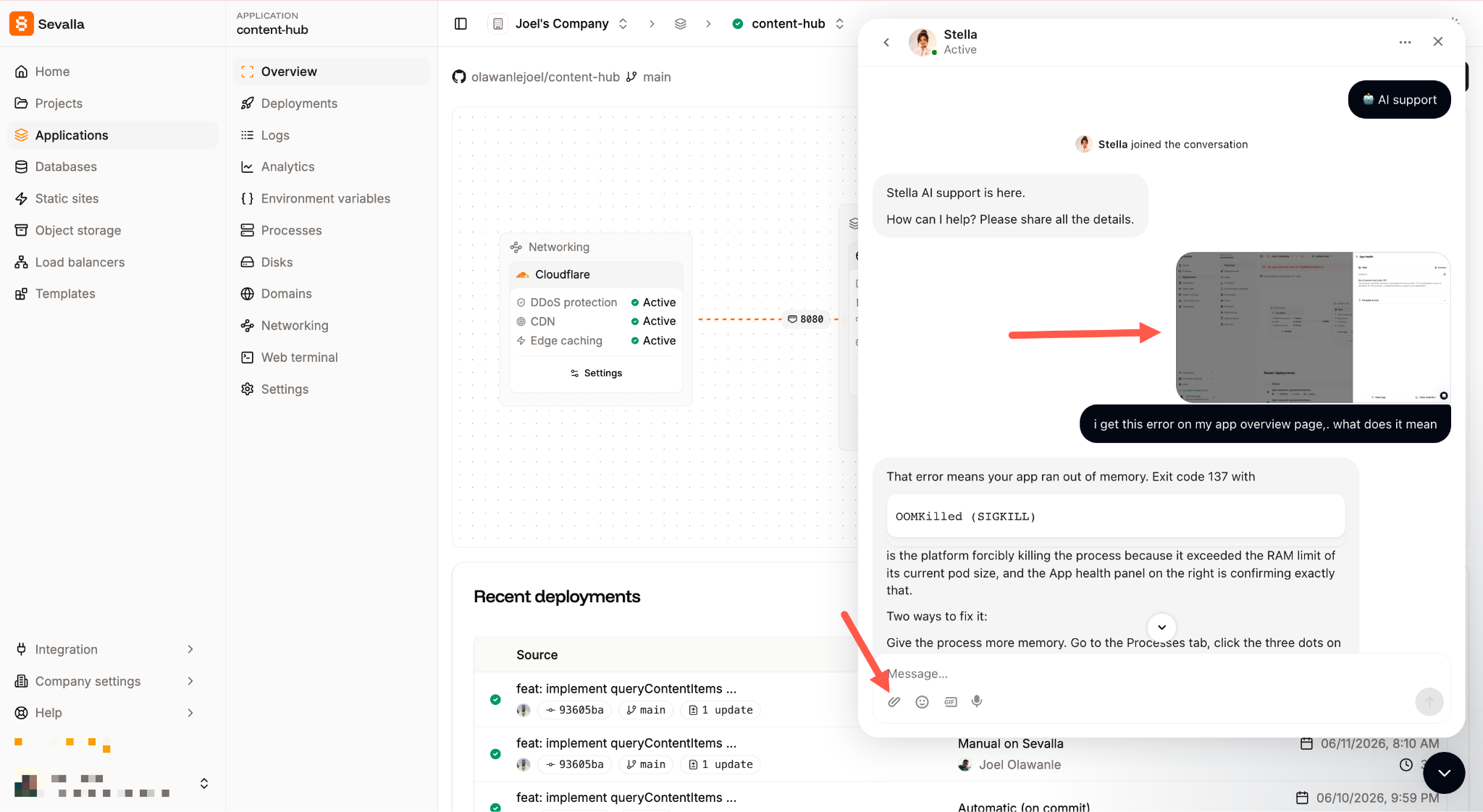Image resolution: width=1483 pixels, height=812 pixels.
Task: Send the chat message arrow button
Action: (1429, 701)
